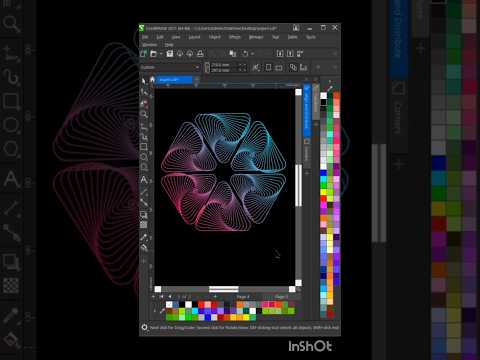Open the Bitmaps menu
The height and width of the screenshot is (360, 480).
point(256,37)
